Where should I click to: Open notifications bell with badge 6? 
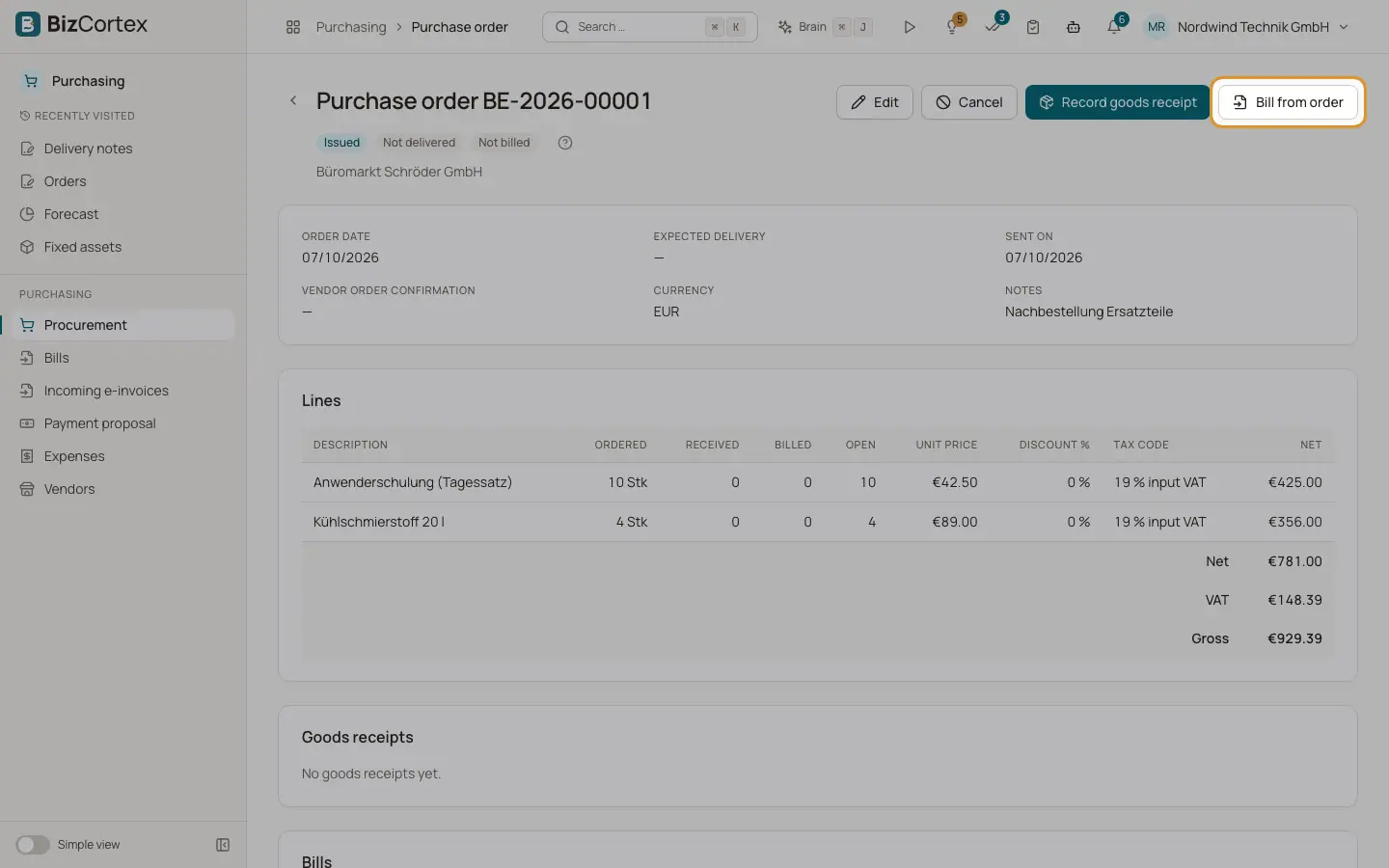pyautogui.click(x=1114, y=27)
